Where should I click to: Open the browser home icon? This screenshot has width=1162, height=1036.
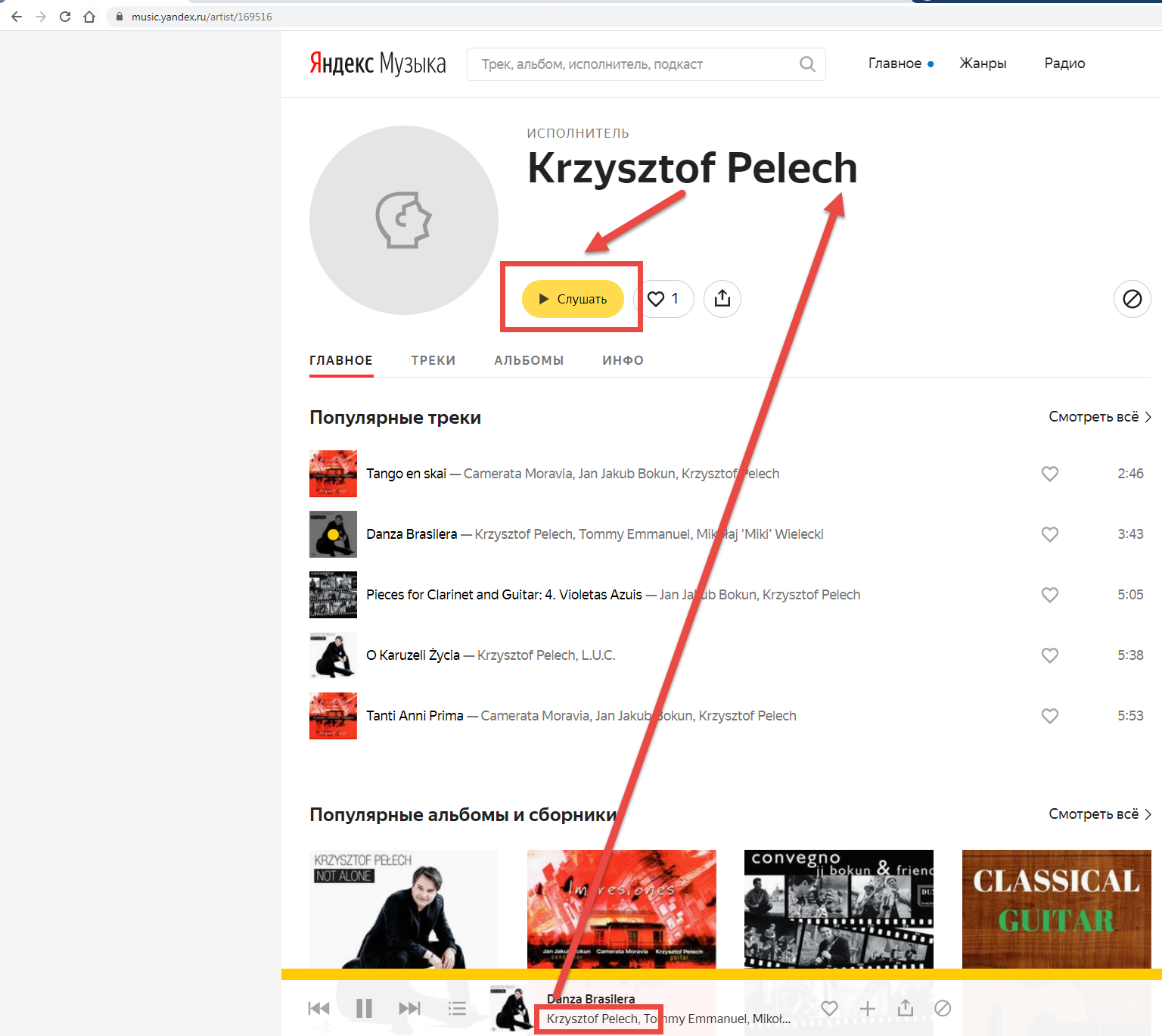[89, 17]
